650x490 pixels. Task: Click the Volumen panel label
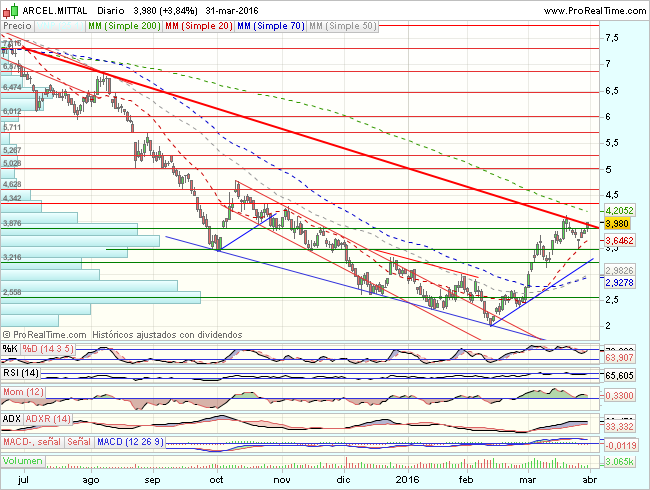(22, 462)
